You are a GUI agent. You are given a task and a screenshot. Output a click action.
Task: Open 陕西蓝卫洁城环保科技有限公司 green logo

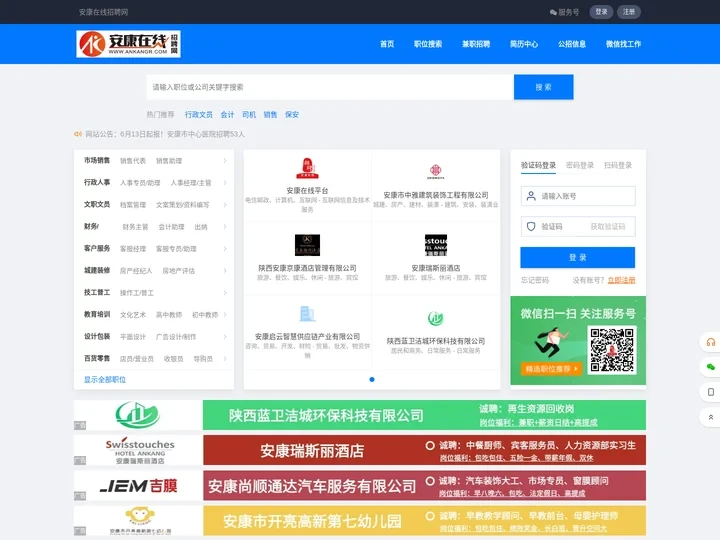point(435,318)
